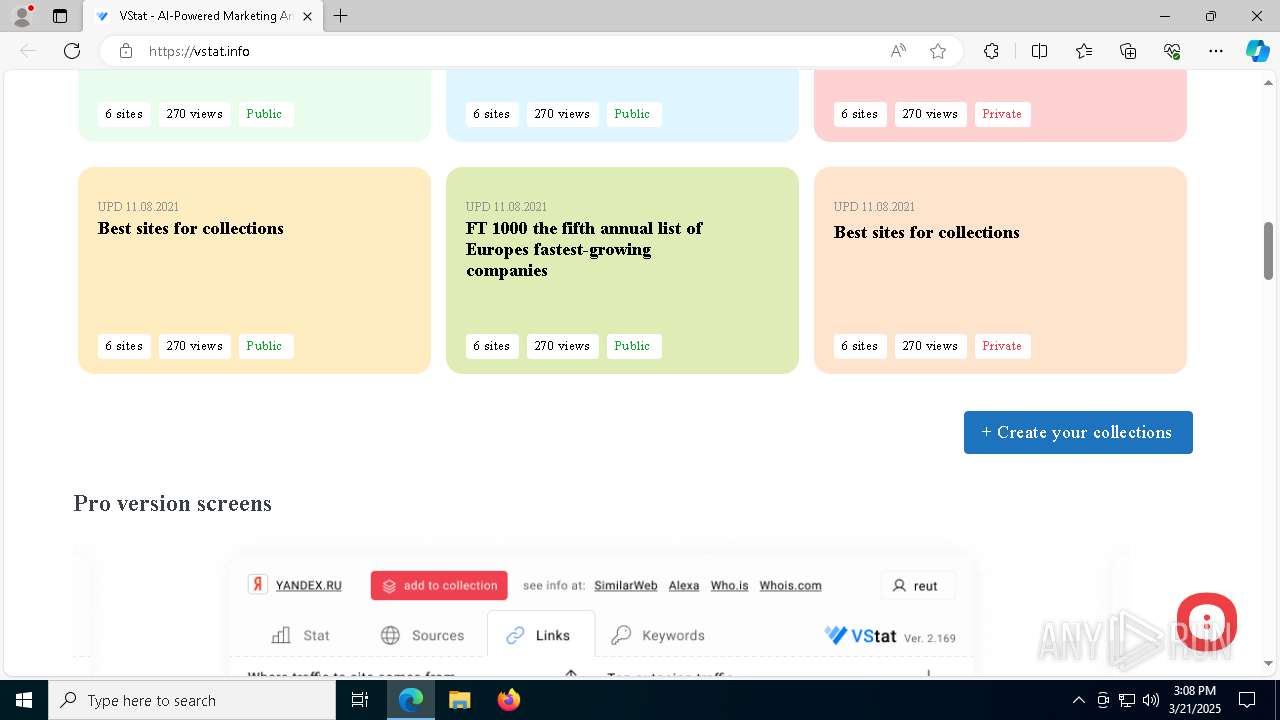1280x720 pixels.
Task: Click Private tag on the peach card
Action: click(x=1002, y=346)
